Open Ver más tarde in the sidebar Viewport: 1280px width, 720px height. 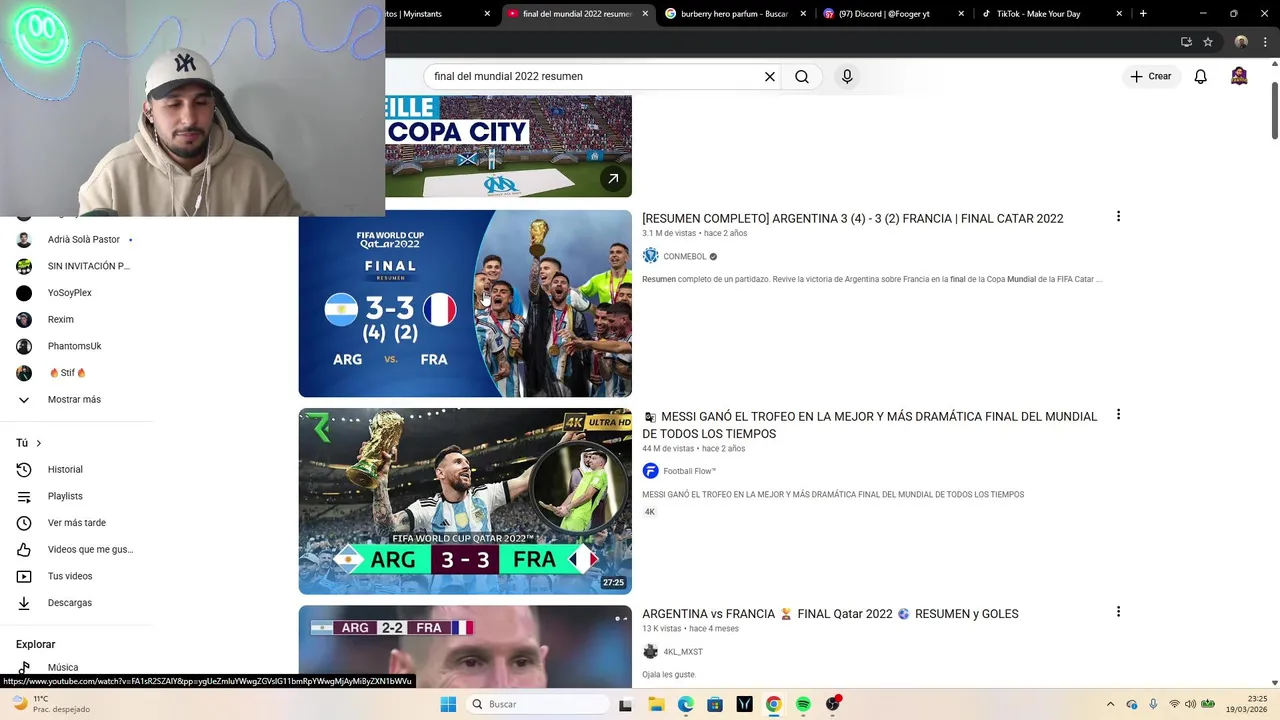(x=76, y=523)
